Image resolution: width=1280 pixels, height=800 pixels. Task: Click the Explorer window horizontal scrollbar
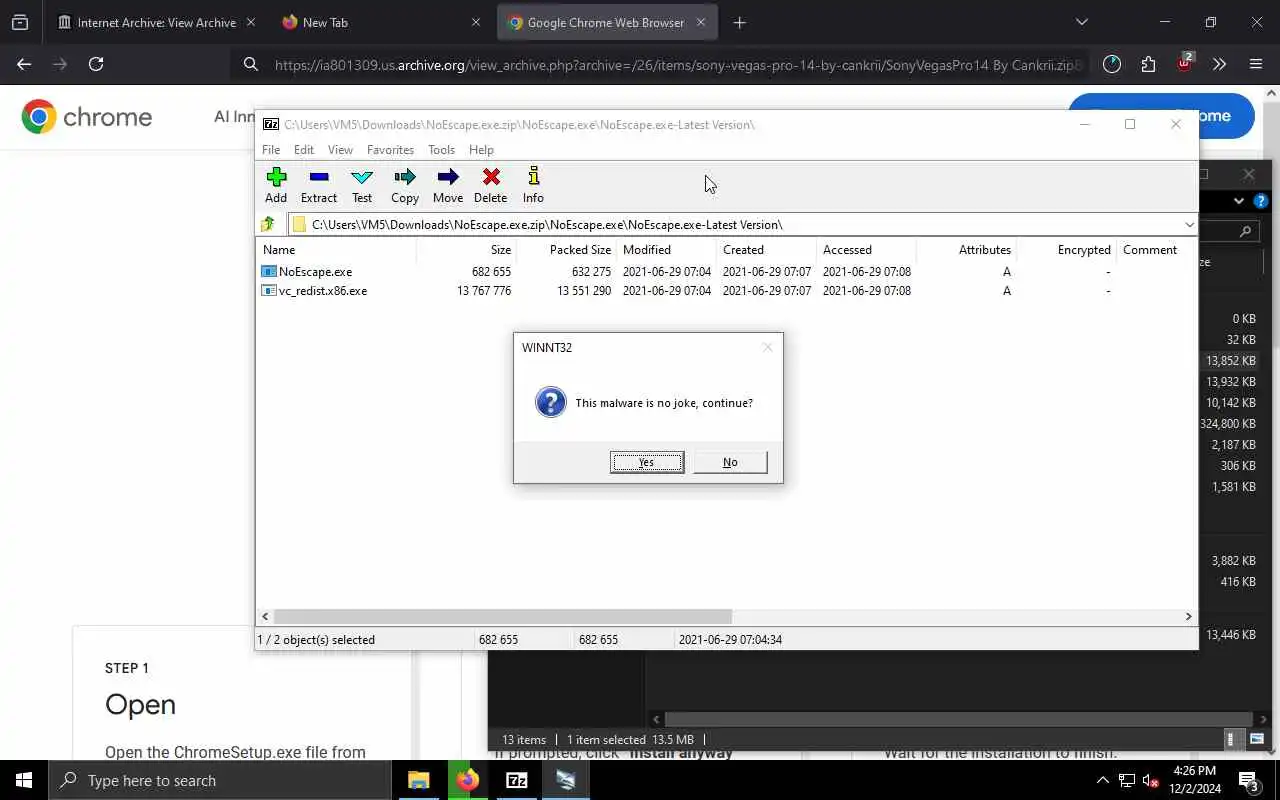[x=959, y=719]
